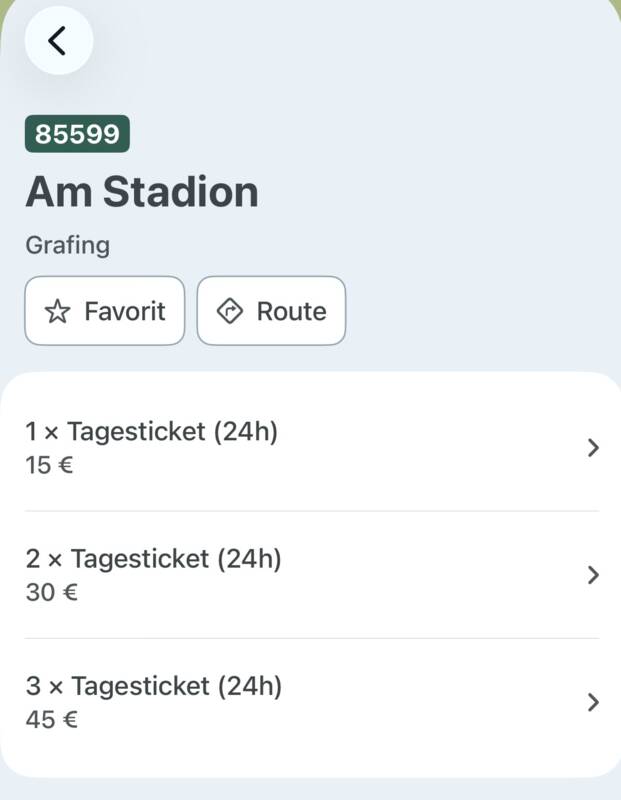Screen dimensions: 621x800
Task: Tap the Grafing location label
Action: (x=67, y=246)
